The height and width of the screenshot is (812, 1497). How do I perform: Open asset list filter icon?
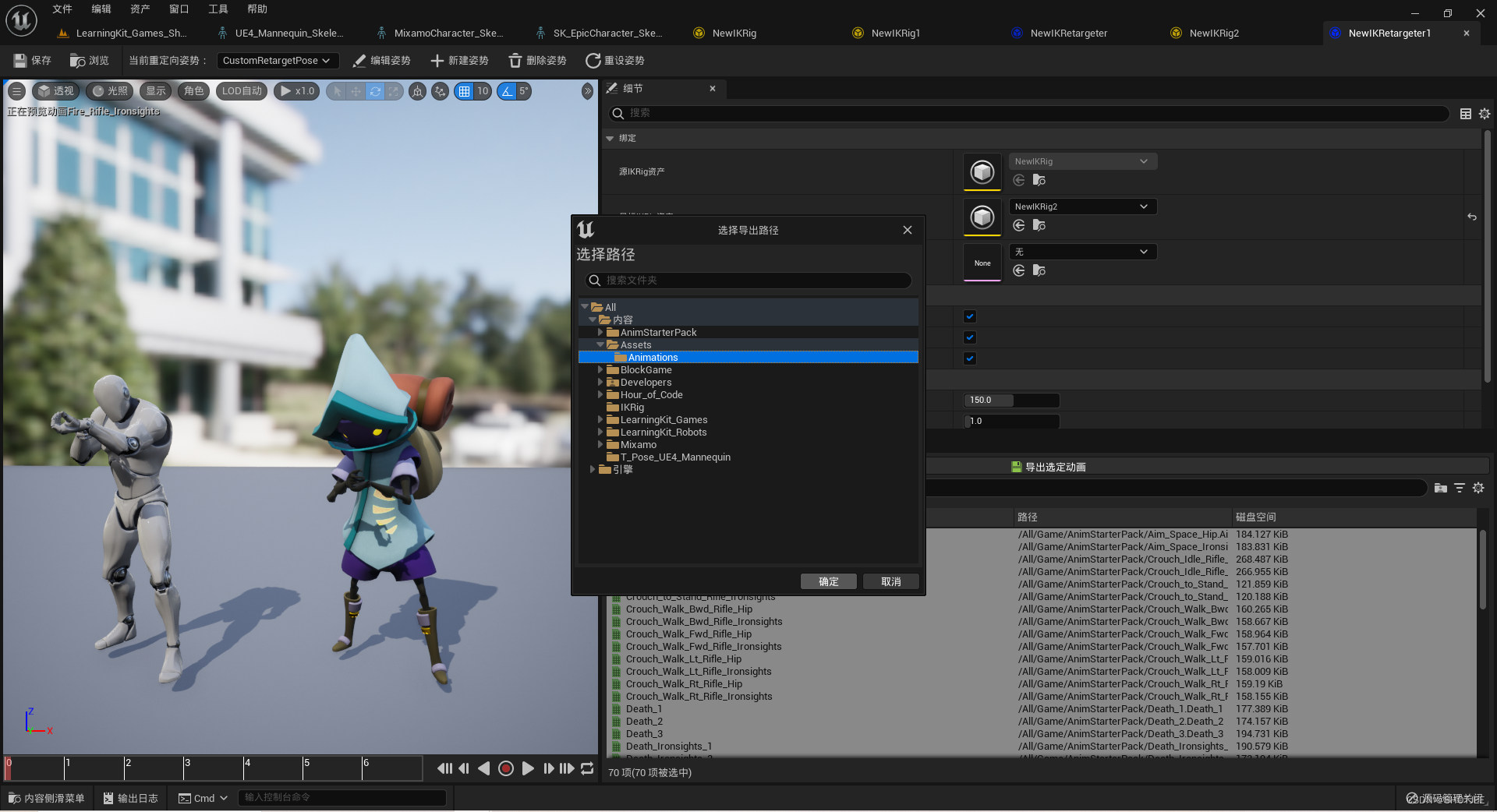click(x=1460, y=488)
